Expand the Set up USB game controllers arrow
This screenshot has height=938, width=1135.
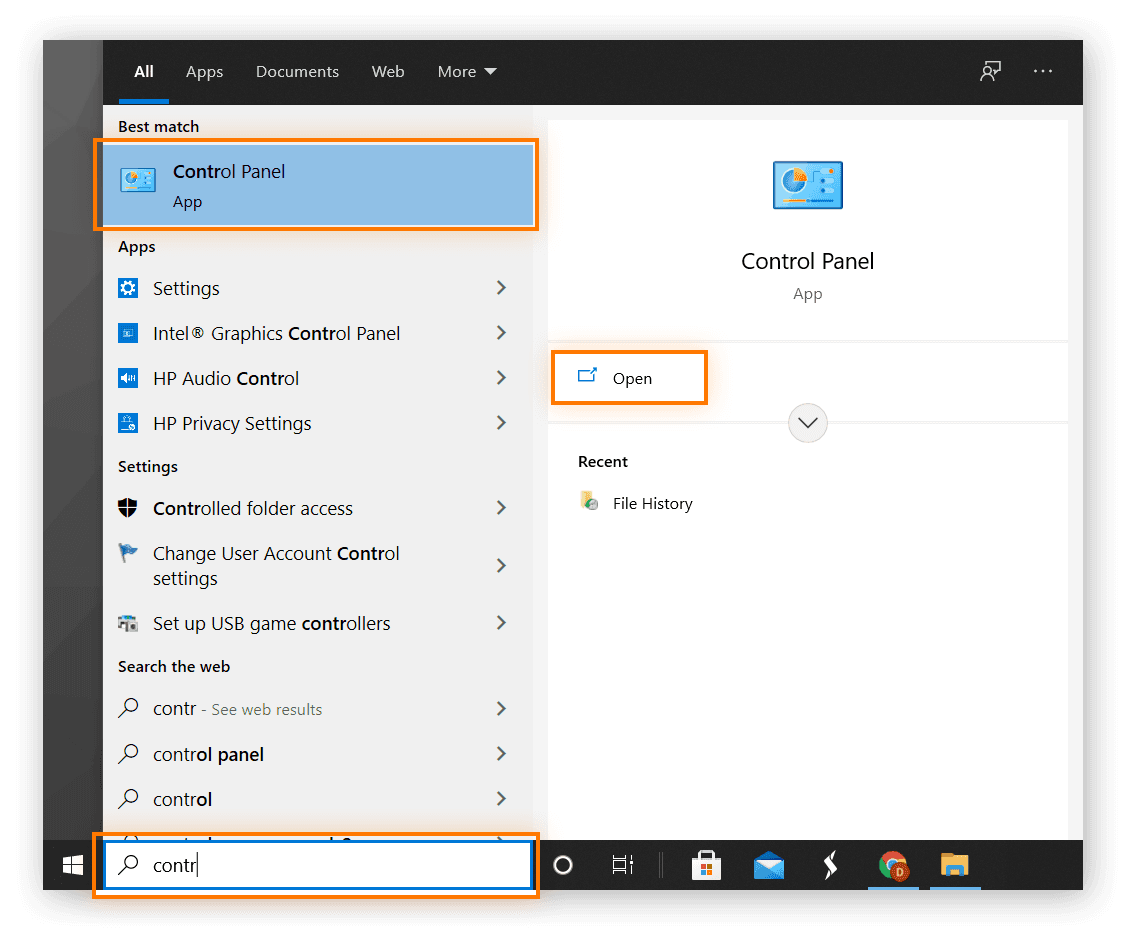[501, 623]
